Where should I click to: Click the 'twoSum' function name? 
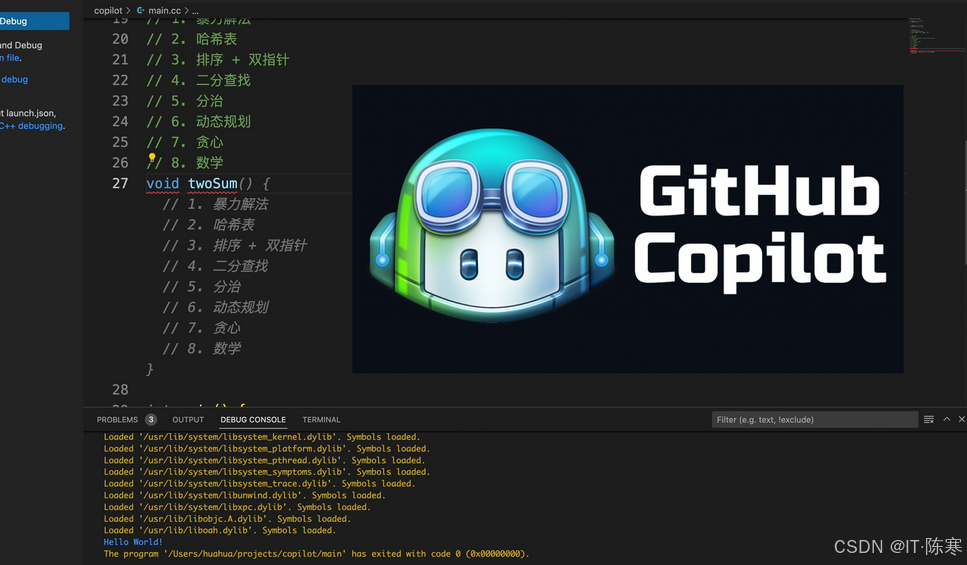click(213, 183)
